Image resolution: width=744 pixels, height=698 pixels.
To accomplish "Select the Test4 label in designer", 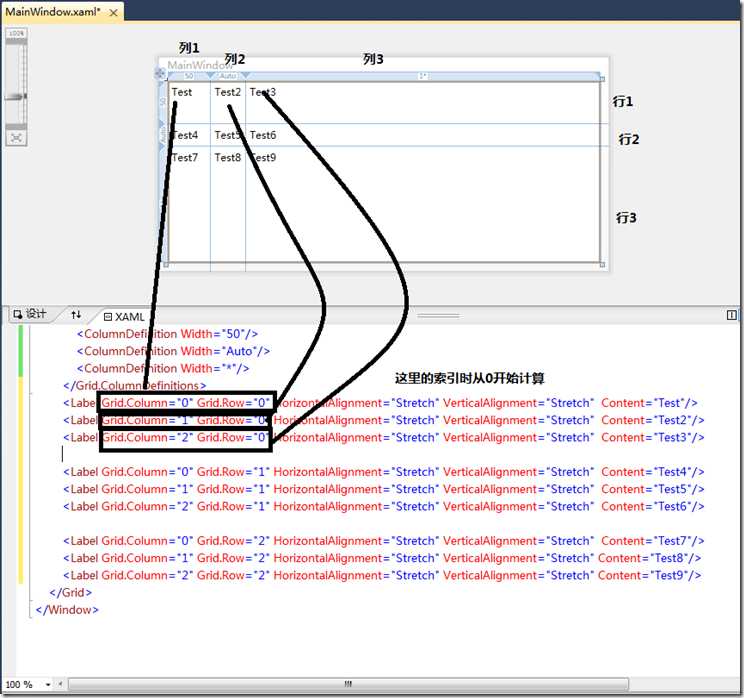I will coord(185,135).
